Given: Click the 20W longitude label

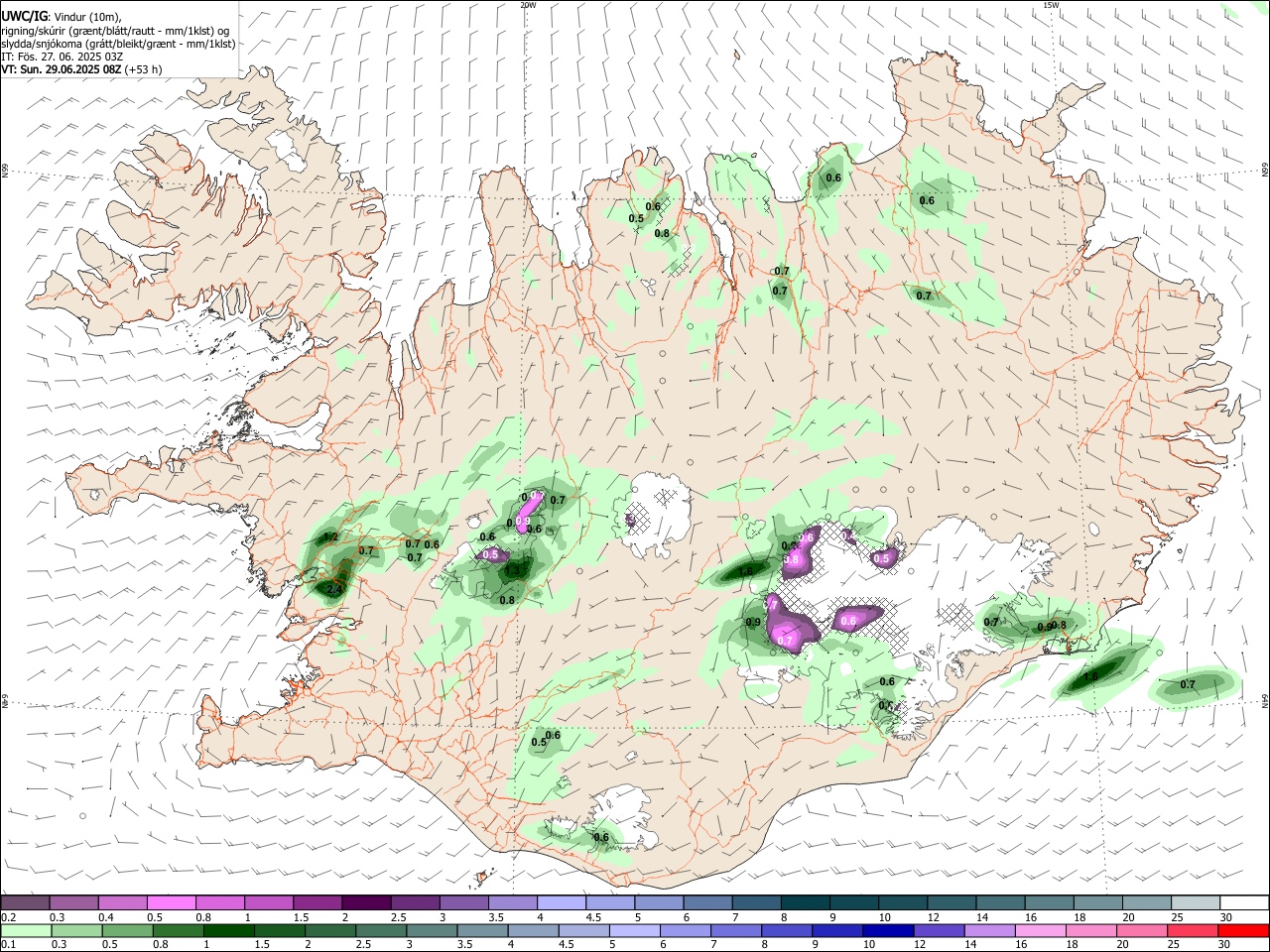Looking at the screenshot, I should [528, 5].
